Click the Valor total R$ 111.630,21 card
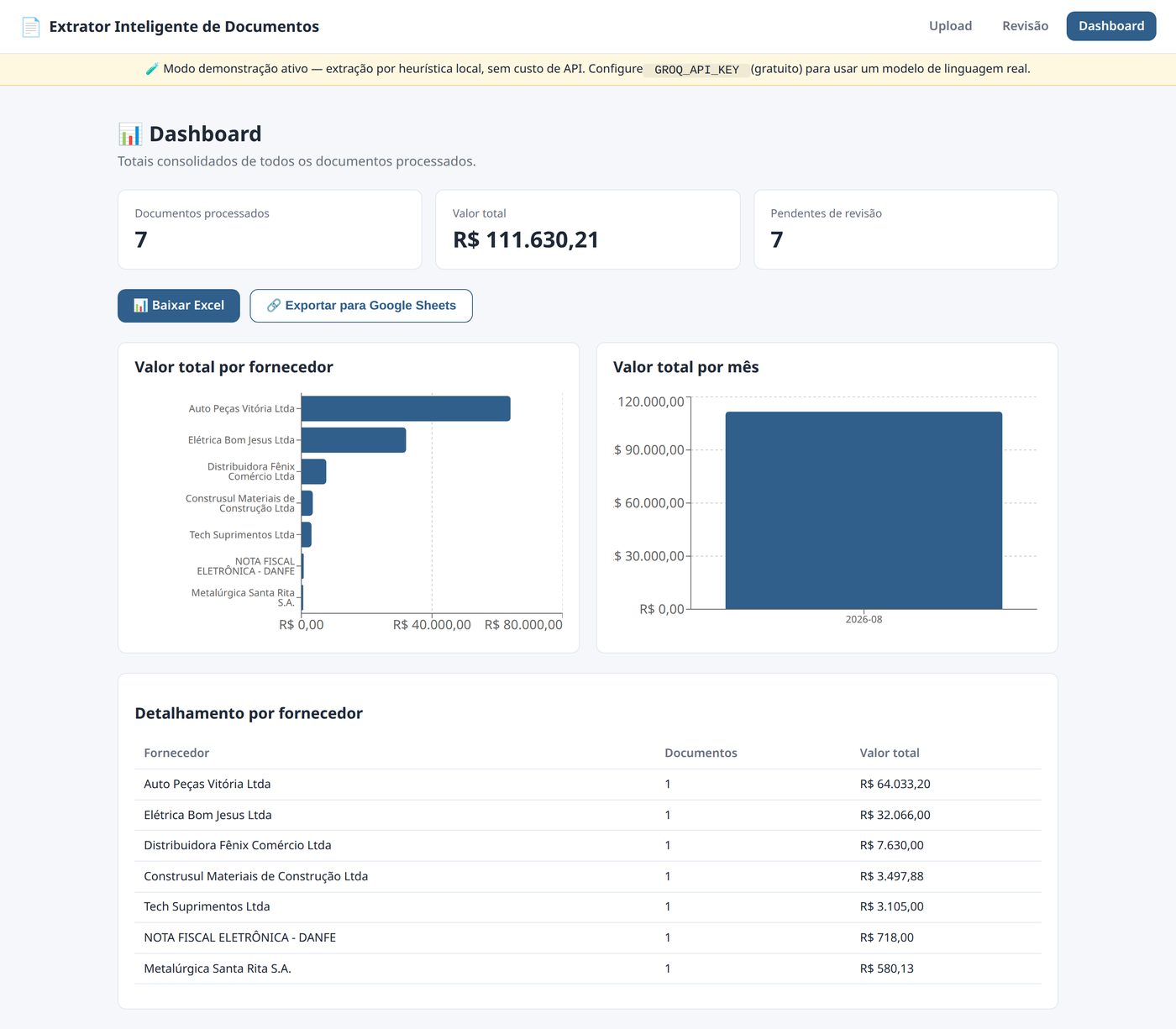Image resolution: width=1176 pixels, height=1029 pixels. click(x=588, y=229)
